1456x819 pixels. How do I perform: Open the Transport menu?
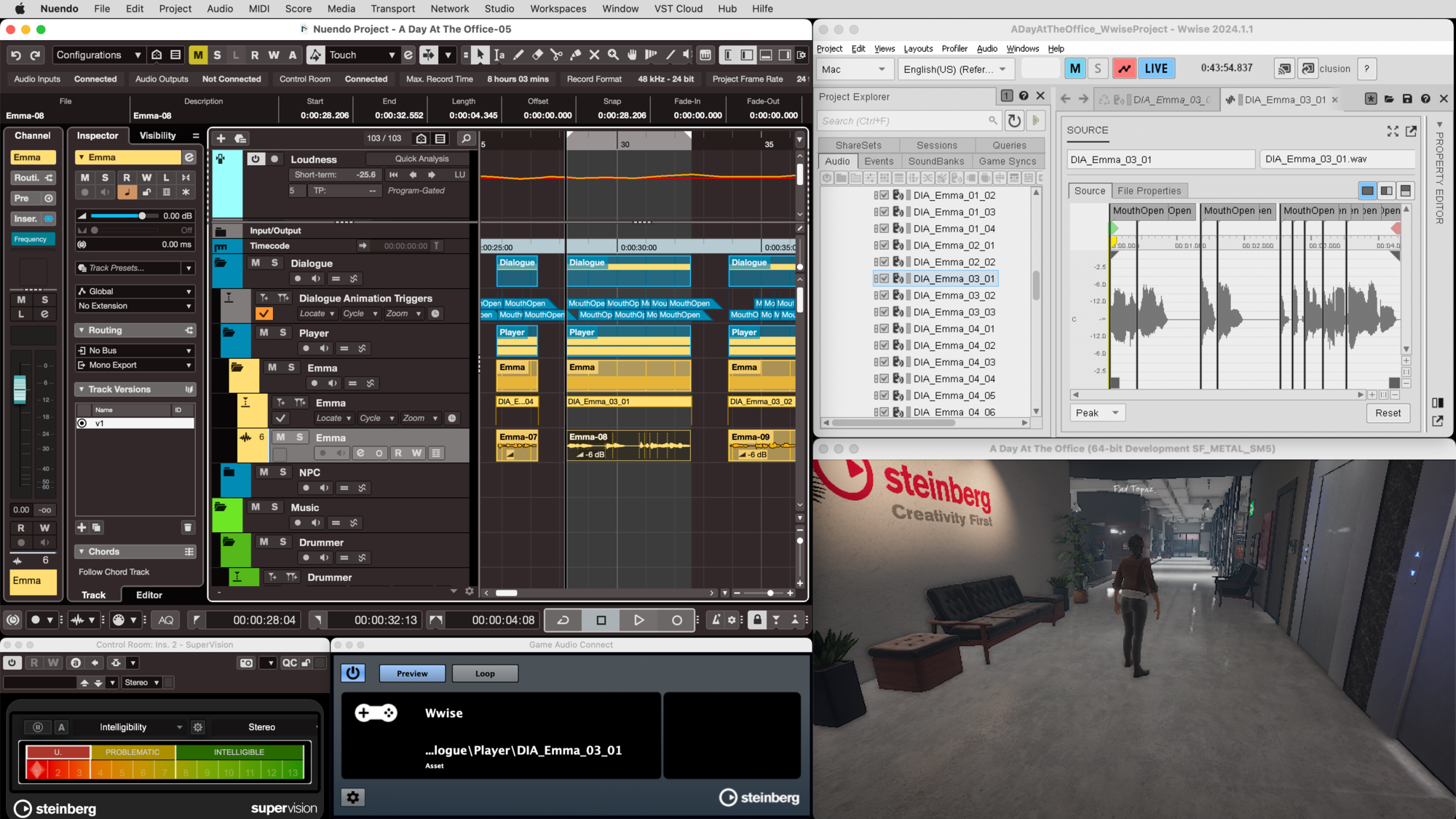click(392, 9)
